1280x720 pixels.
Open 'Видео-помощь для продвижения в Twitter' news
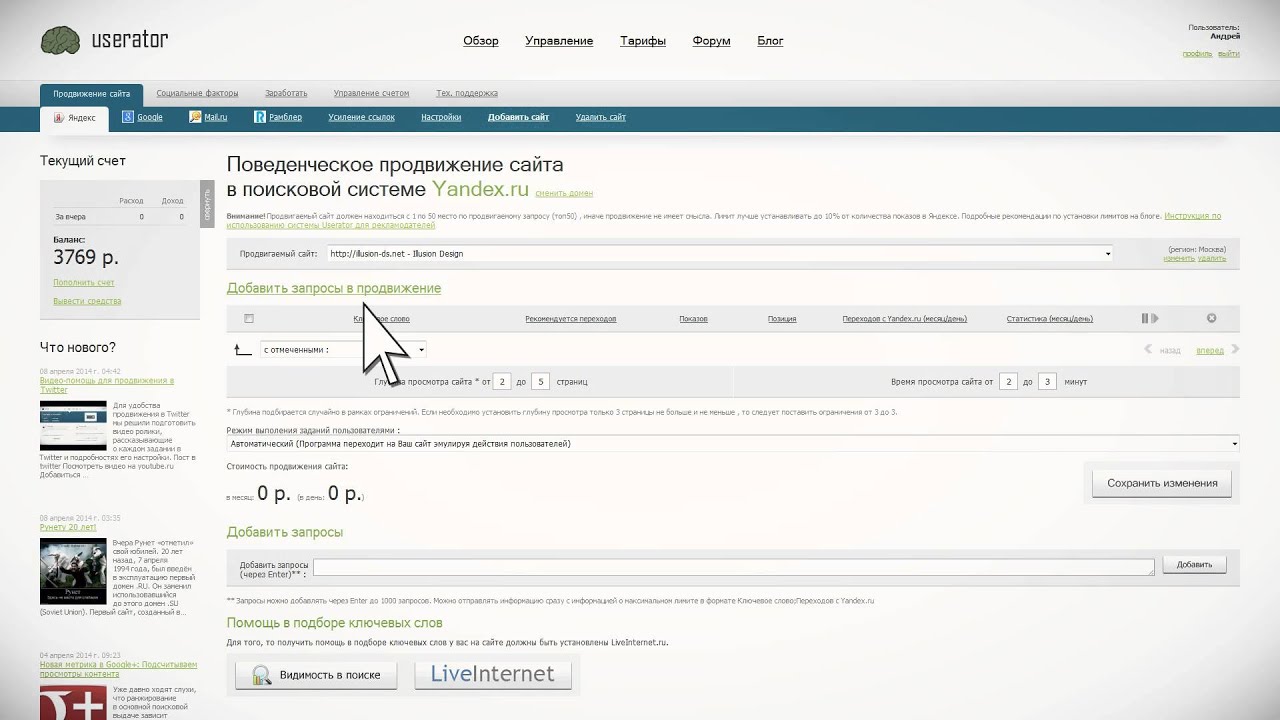point(107,385)
